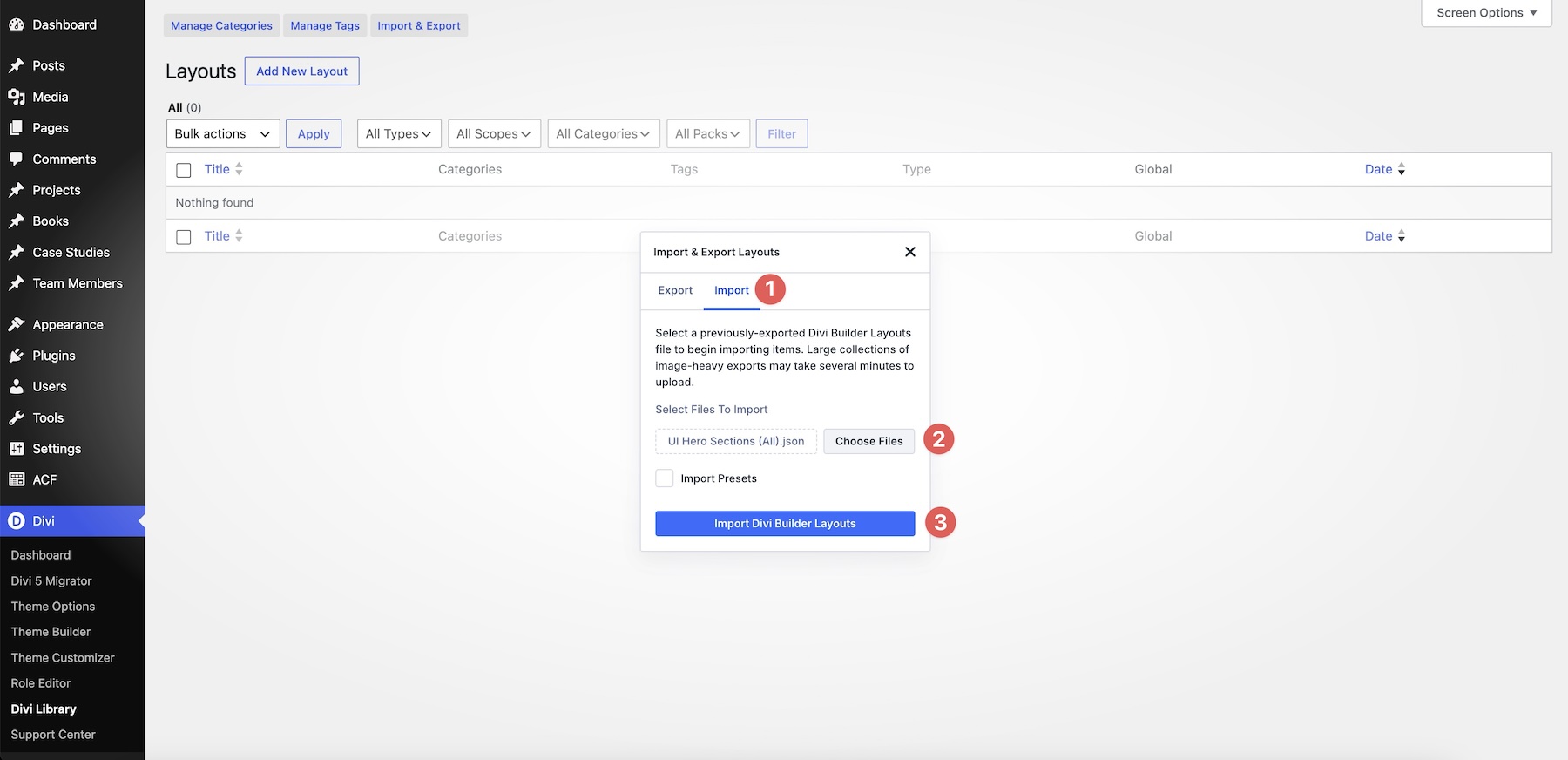
Task: Click the Projects pushpin icon
Action: pyautogui.click(x=17, y=190)
